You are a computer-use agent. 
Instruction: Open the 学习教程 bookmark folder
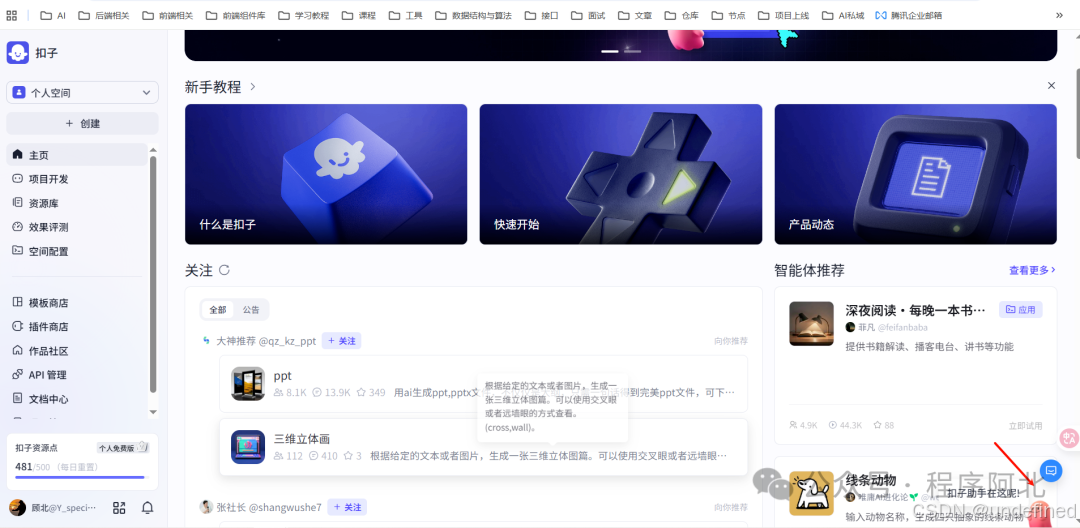[x=303, y=15]
